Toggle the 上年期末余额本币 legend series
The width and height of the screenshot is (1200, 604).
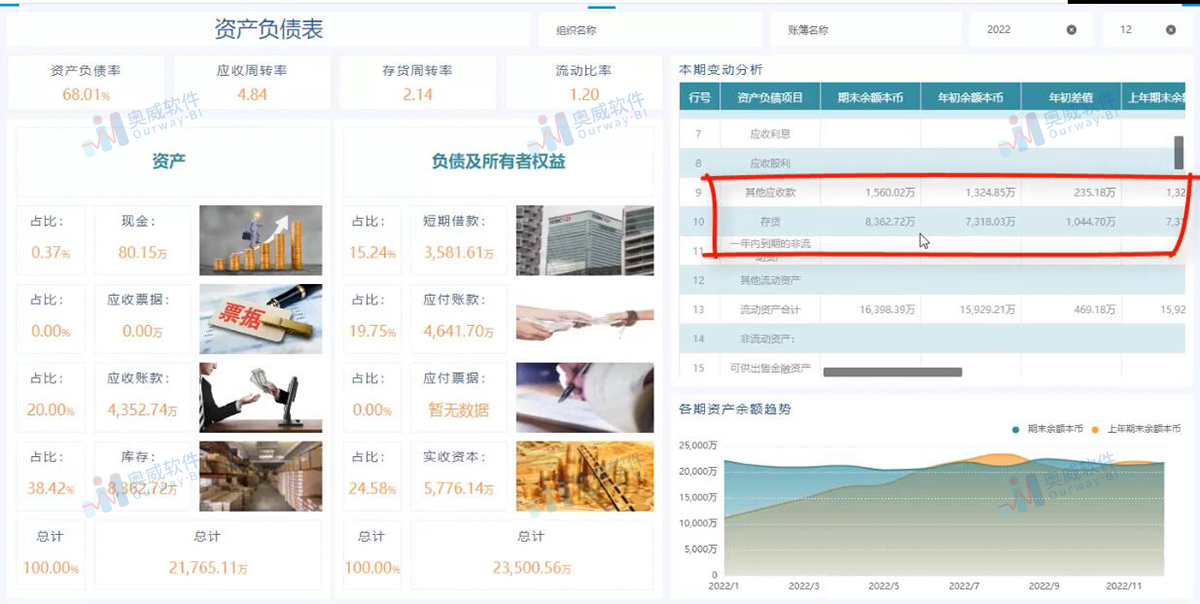coord(1135,429)
